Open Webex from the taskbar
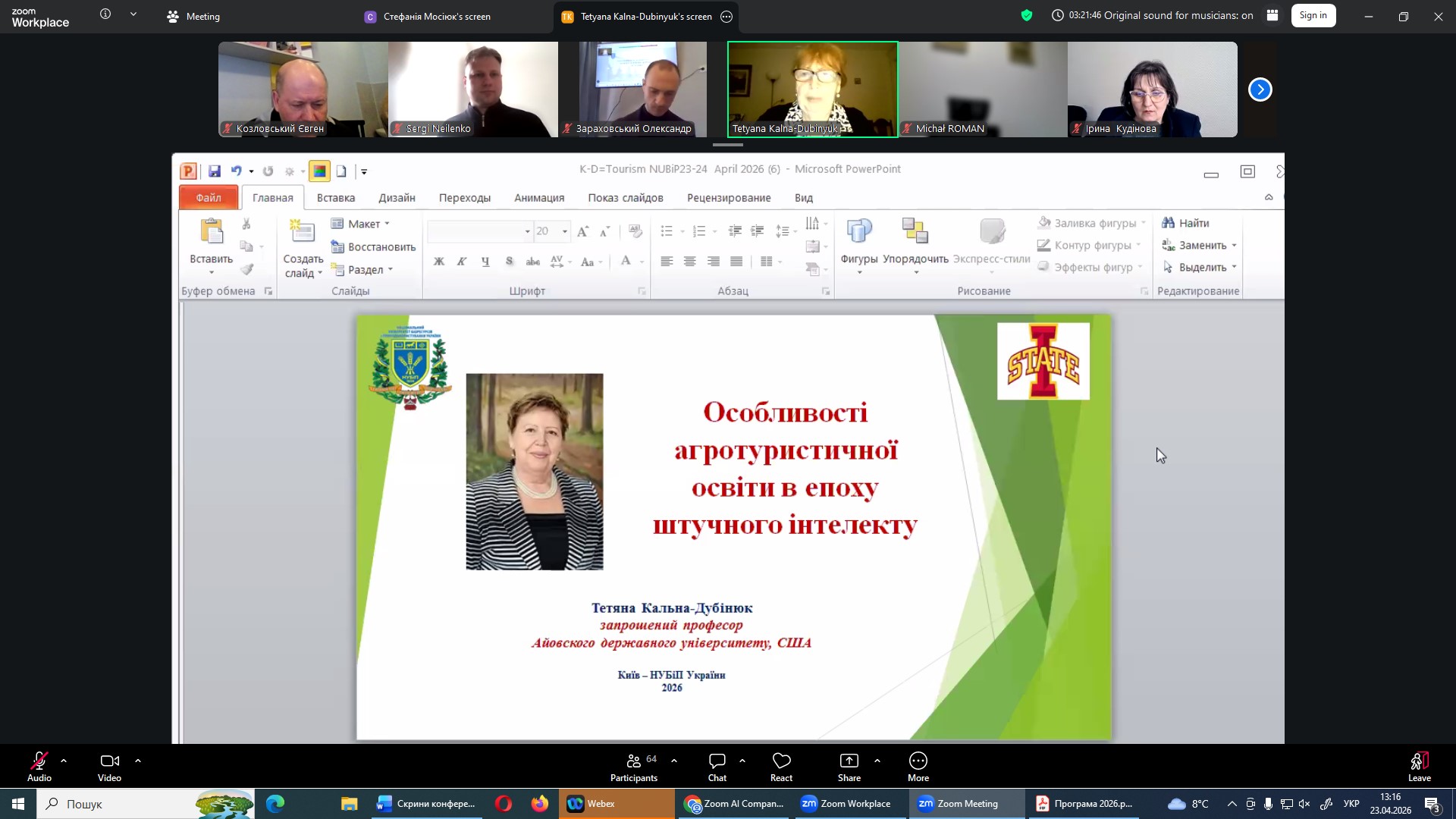 (600, 804)
